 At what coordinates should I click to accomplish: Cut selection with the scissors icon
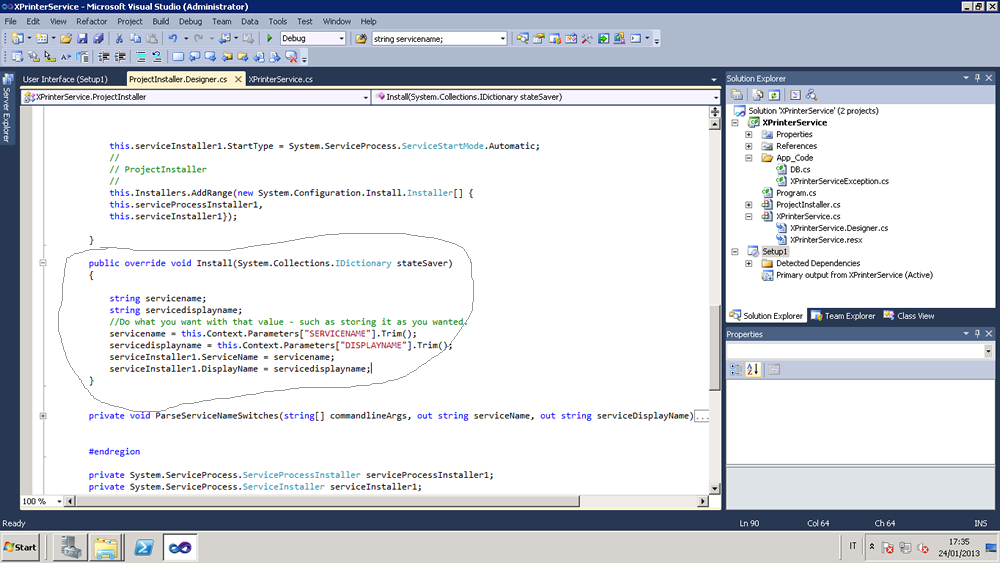coord(119,38)
